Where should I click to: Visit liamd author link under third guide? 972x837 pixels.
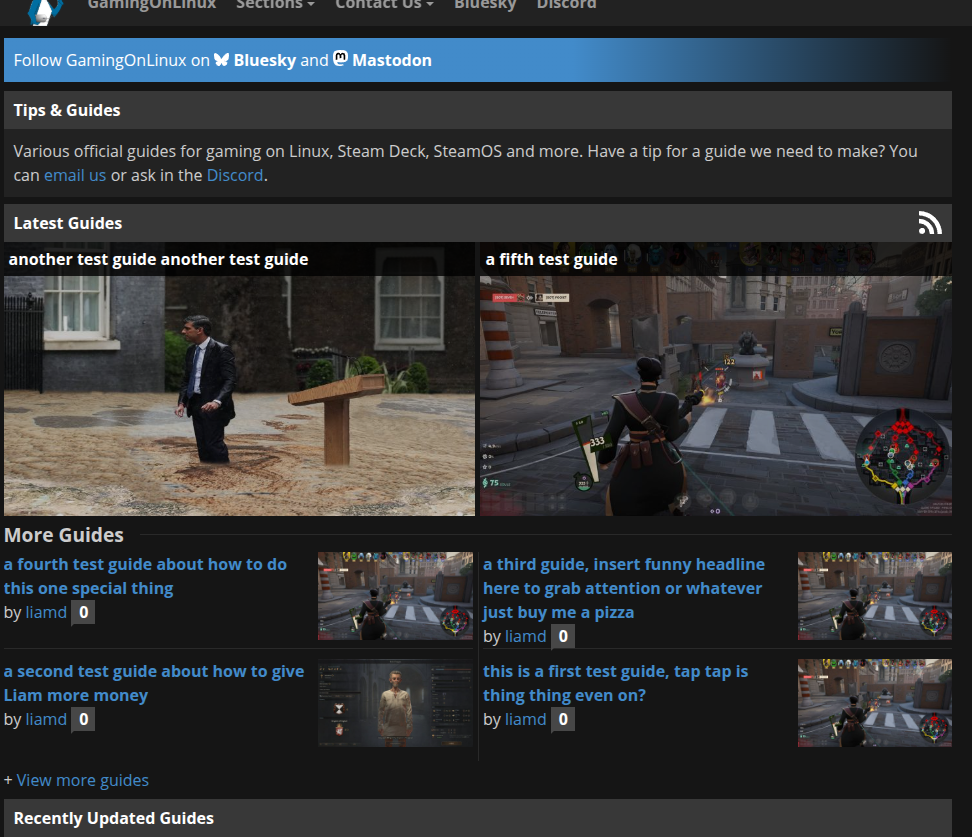click(x=525, y=636)
